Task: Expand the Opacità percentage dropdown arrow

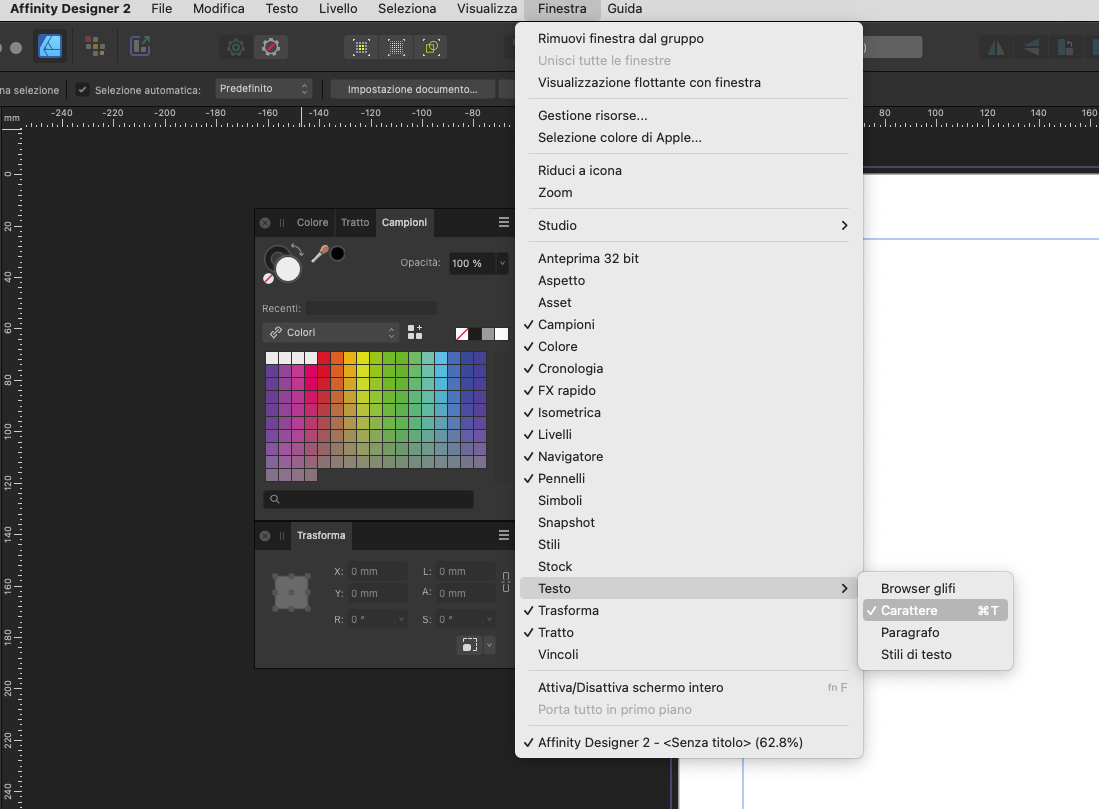Action: tap(502, 263)
